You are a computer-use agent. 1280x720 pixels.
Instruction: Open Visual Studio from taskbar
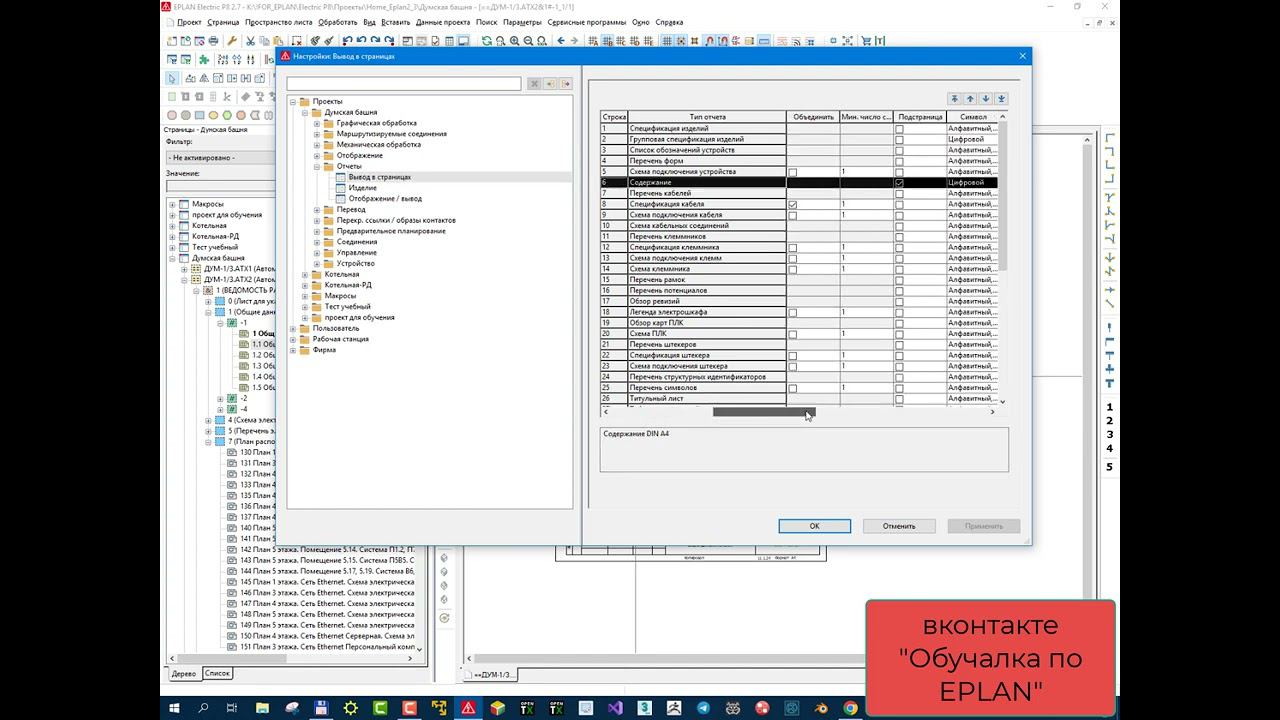coord(615,708)
